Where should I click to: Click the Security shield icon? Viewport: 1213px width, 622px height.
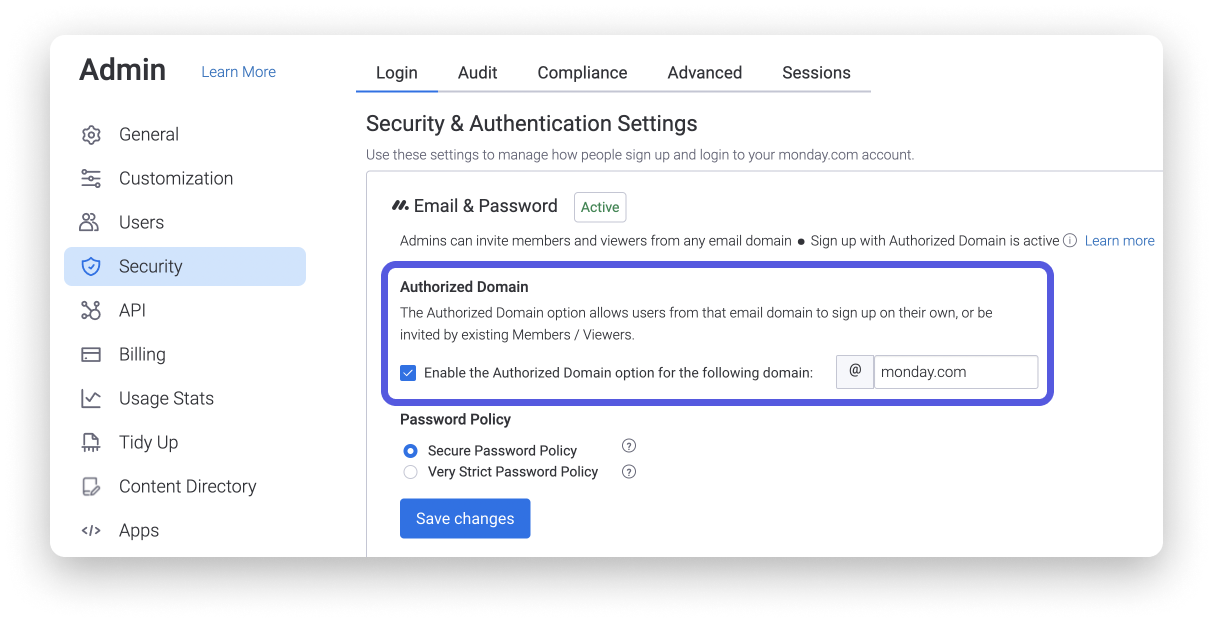pos(91,266)
